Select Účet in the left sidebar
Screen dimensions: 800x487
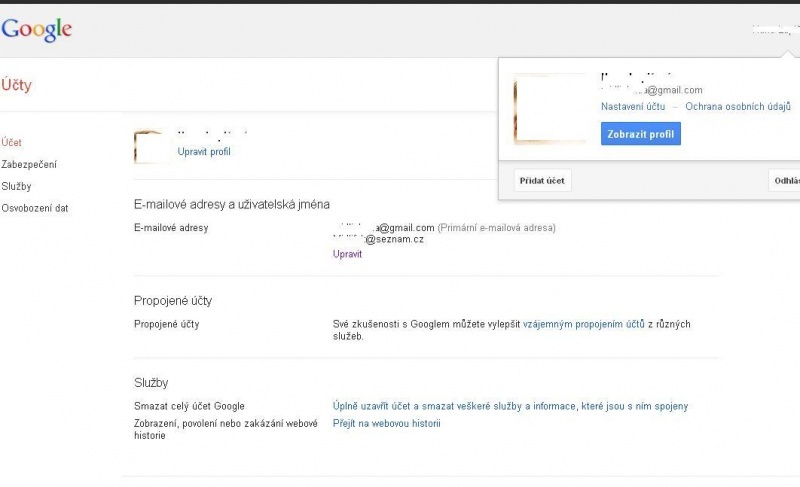pyautogui.click(x=12, y=142)
